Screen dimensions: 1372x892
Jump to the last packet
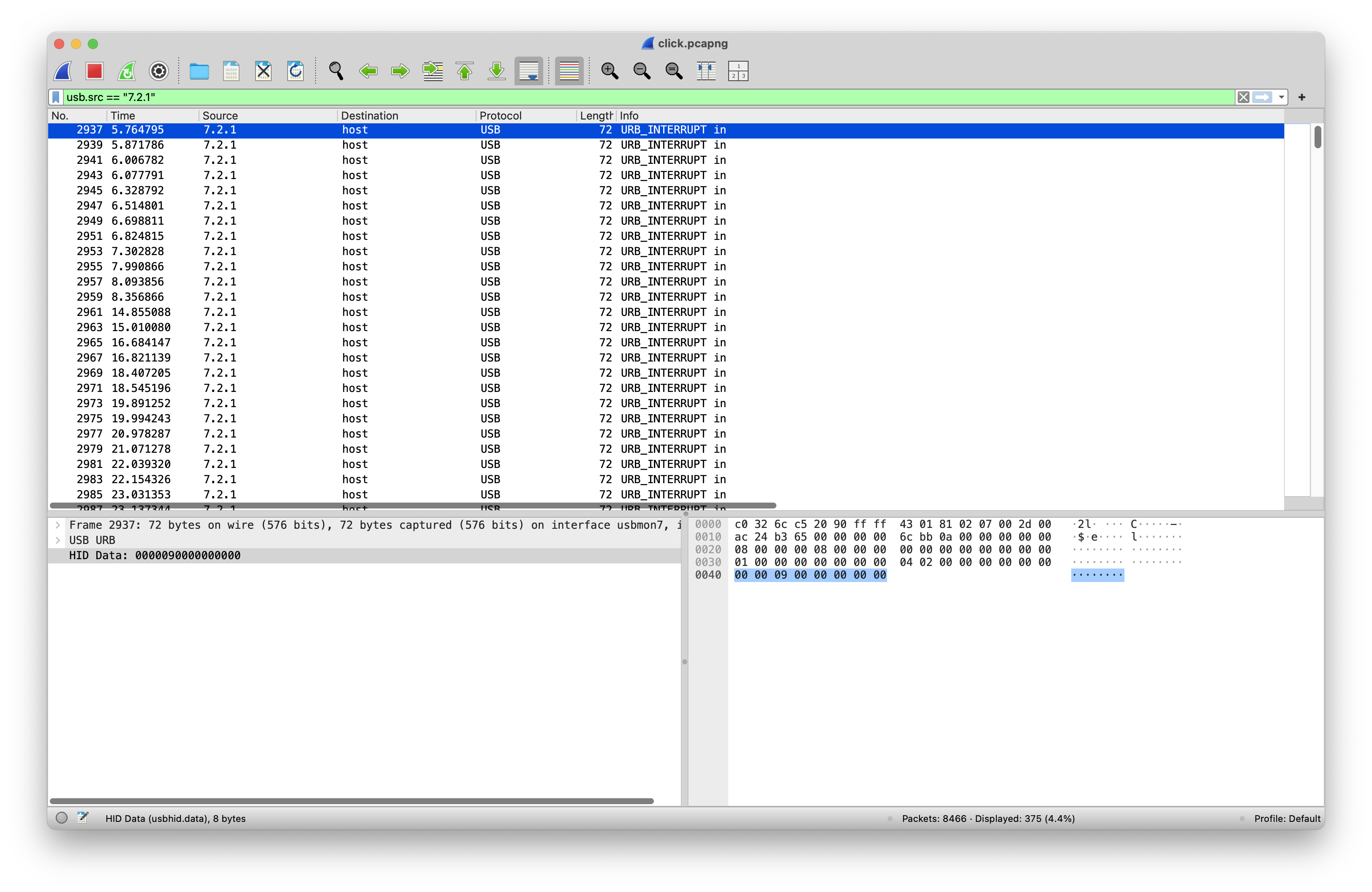496,71
